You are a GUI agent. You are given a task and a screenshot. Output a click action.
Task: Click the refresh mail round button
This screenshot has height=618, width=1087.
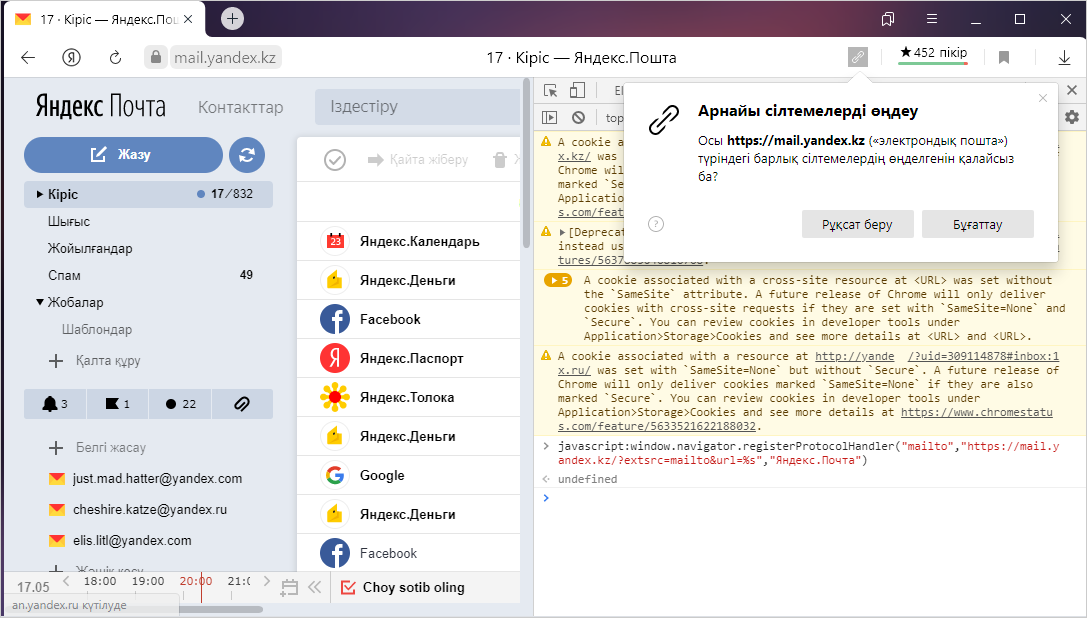(x=247, y=155)
